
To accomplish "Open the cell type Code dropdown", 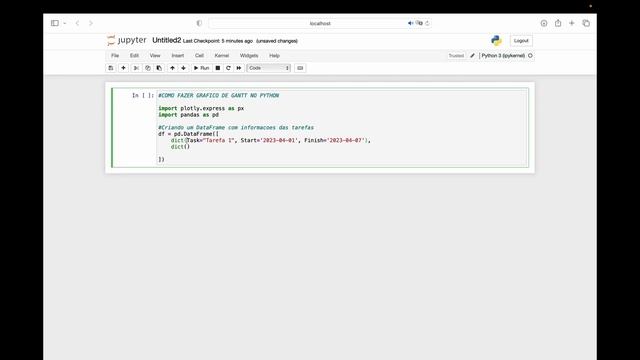I will [x=269, y=68].
